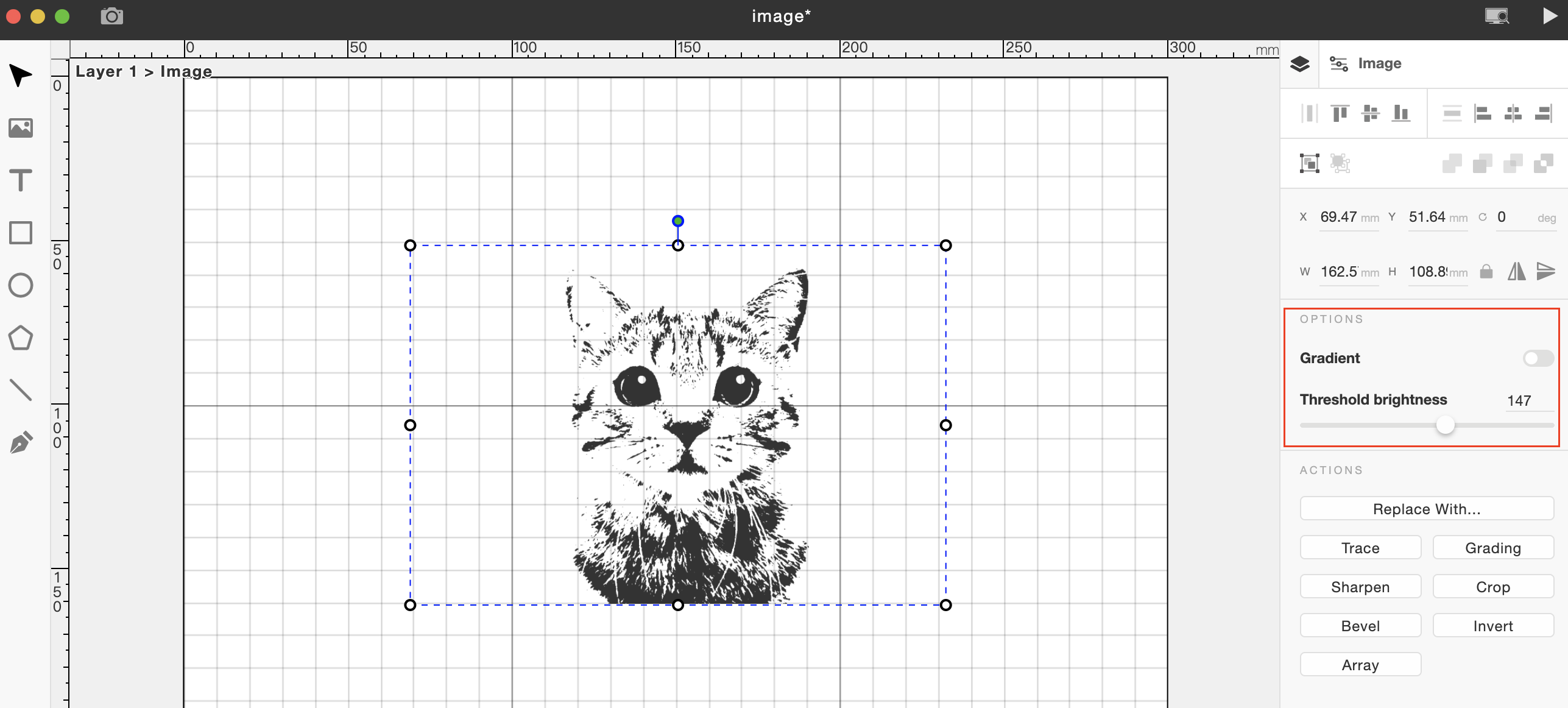Open the Layers panel icon
Screen dimensions: 1568x708
(1301, 63)
